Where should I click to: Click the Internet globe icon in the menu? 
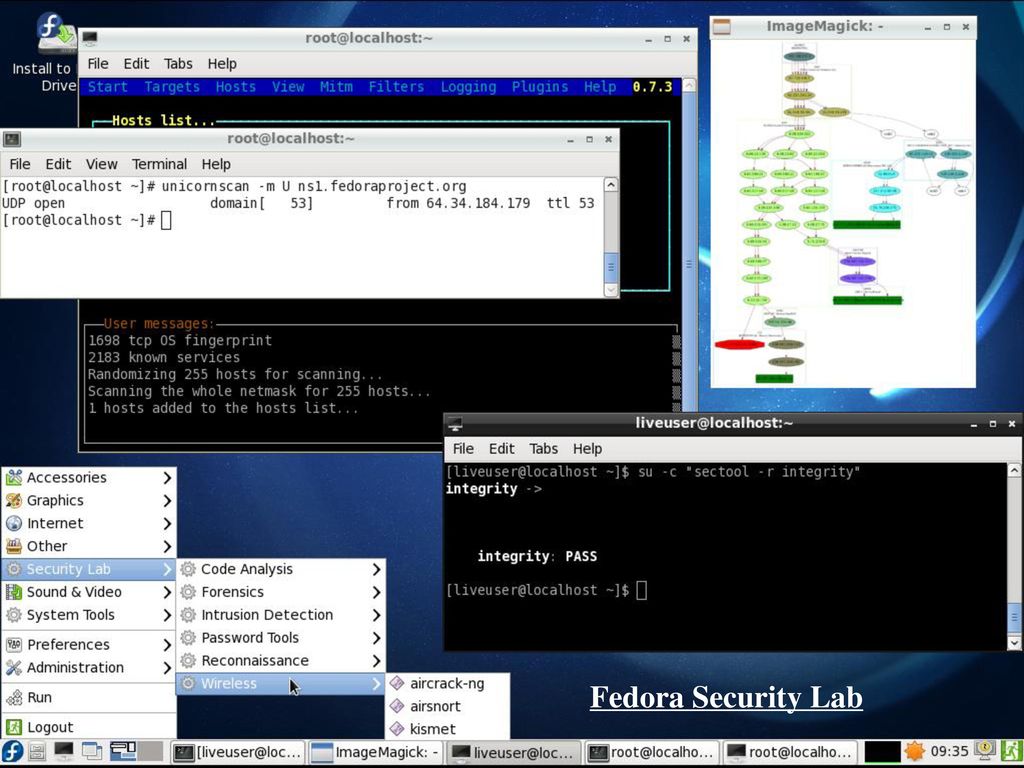tap(14, 523)
